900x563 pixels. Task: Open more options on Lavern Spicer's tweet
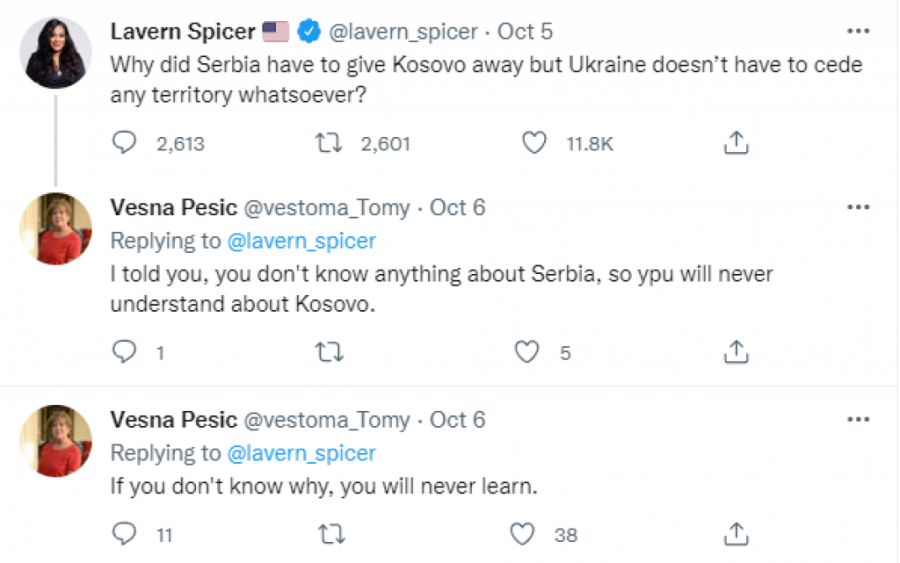point(858,30)
